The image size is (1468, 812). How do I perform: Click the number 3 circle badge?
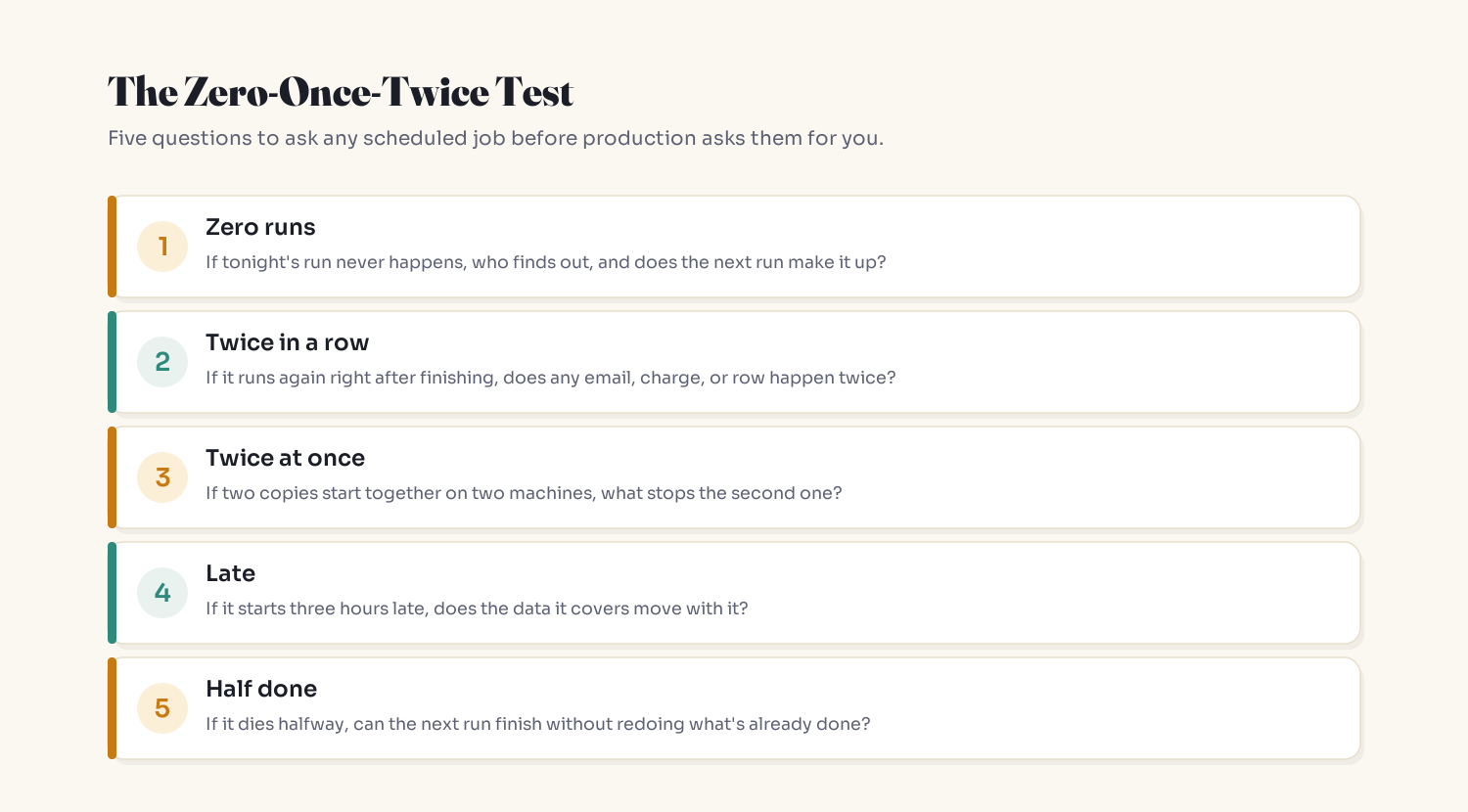pos(162,477)
